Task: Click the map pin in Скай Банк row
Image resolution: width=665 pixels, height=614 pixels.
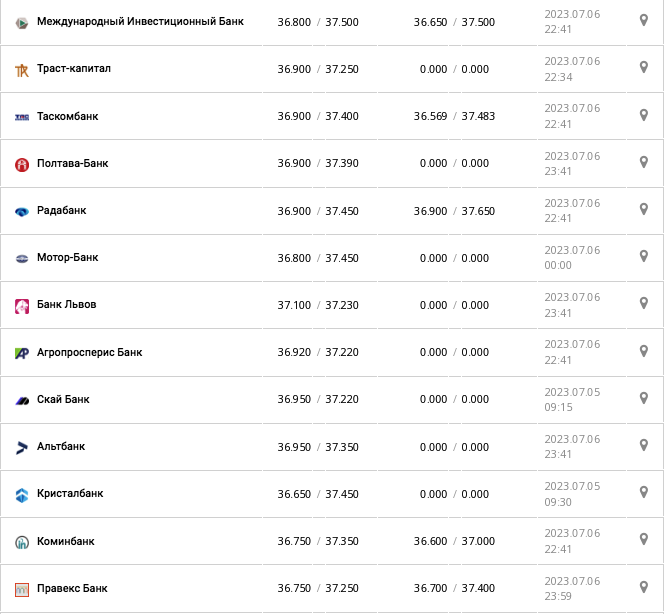Action: 644,398
